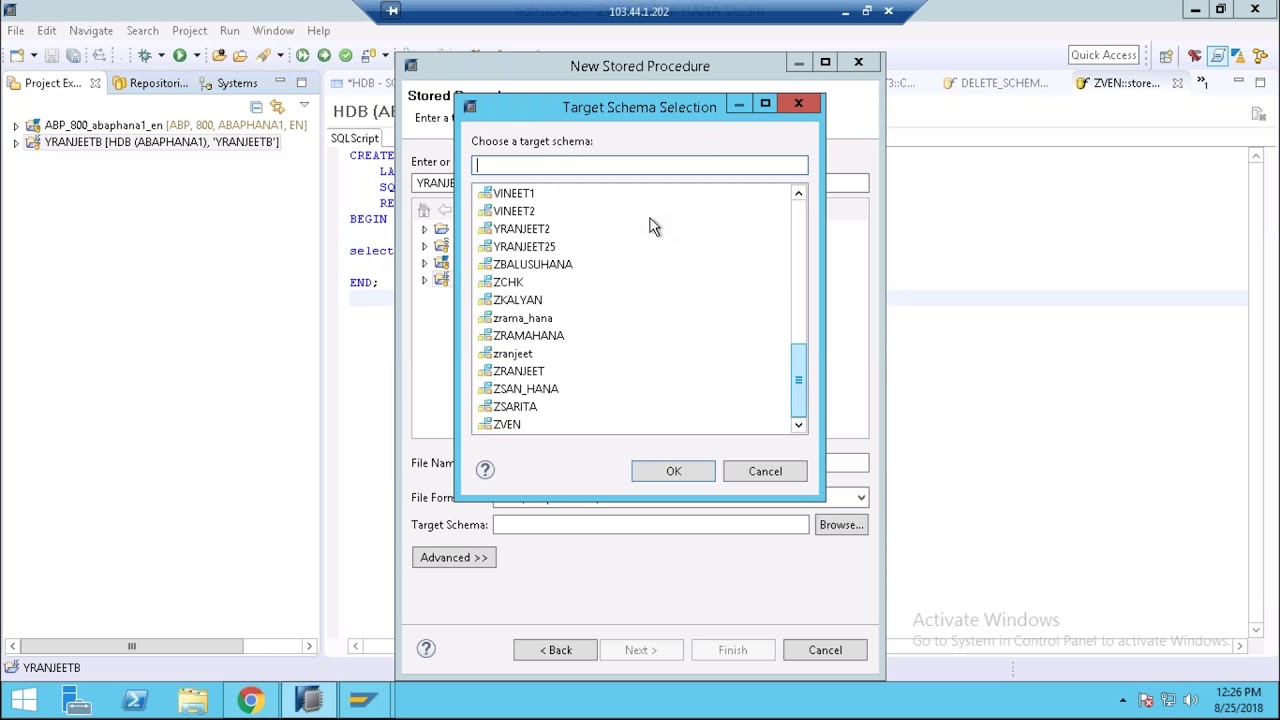The width and height of the screenshot is (1280, 720).
Task: Click the flashlight Search toolbar icon
Action: coord(263,55)
